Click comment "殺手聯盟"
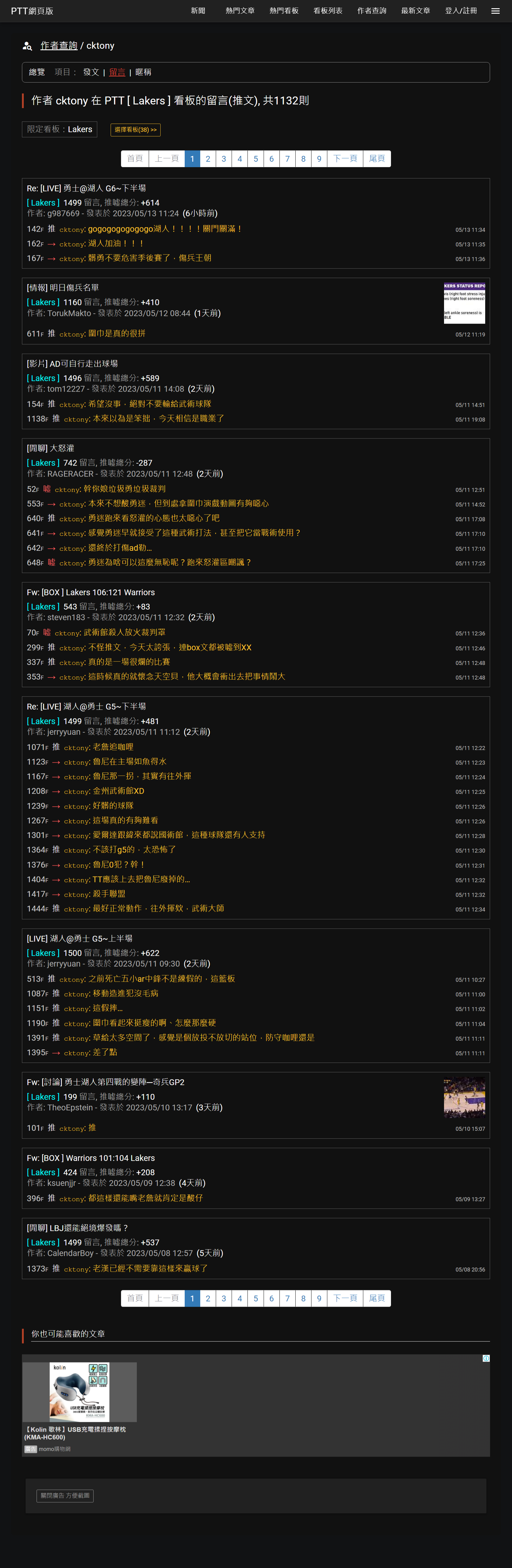This screenshot has height=1568, width=512. [109, 894]
